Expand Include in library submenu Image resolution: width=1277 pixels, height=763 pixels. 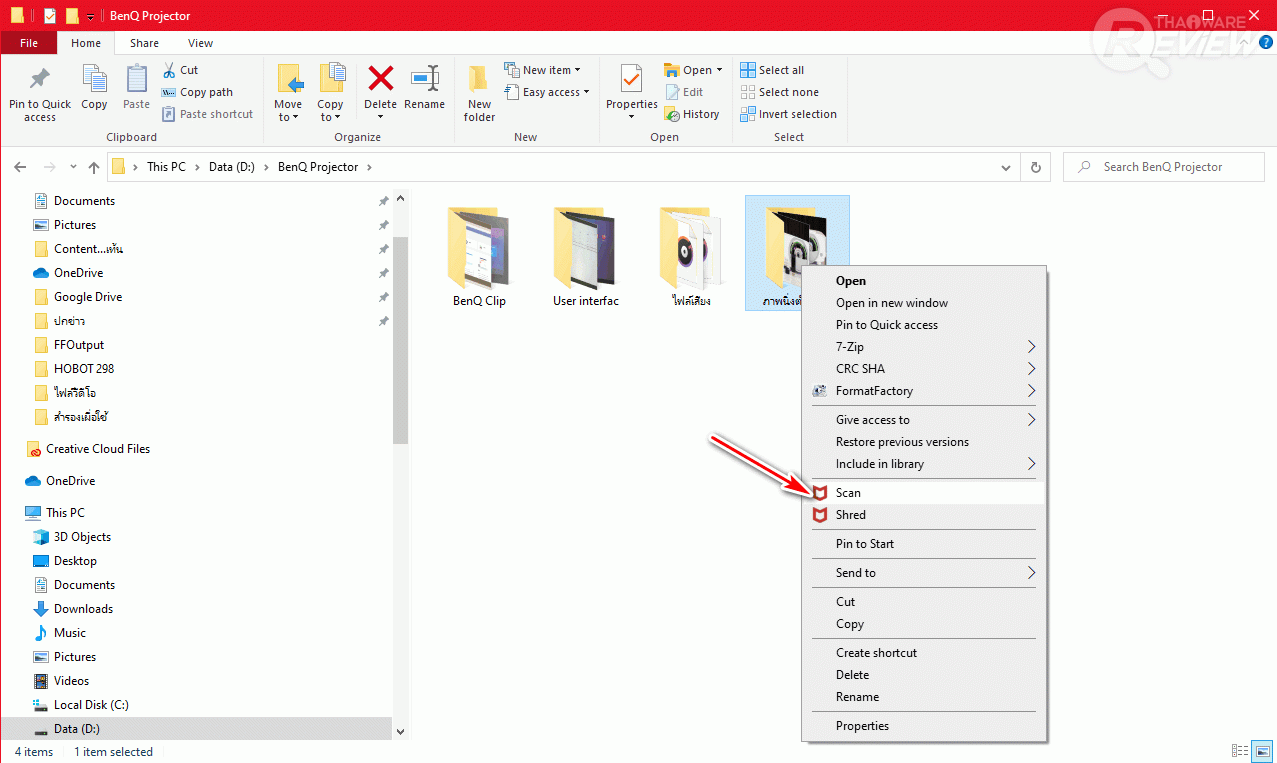coord(924,464)
